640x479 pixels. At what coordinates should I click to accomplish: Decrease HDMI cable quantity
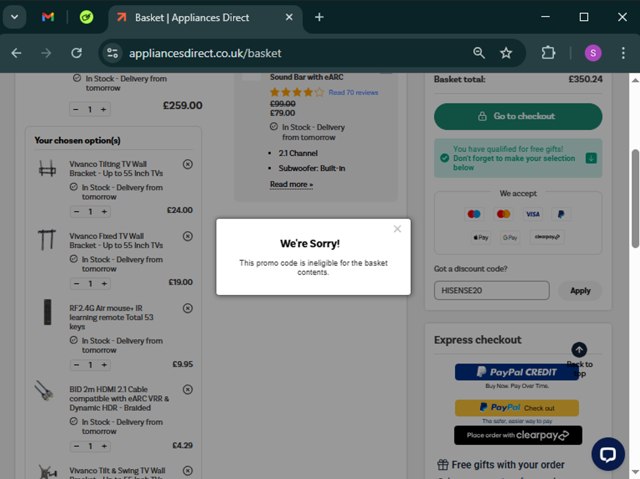[77, 446]
